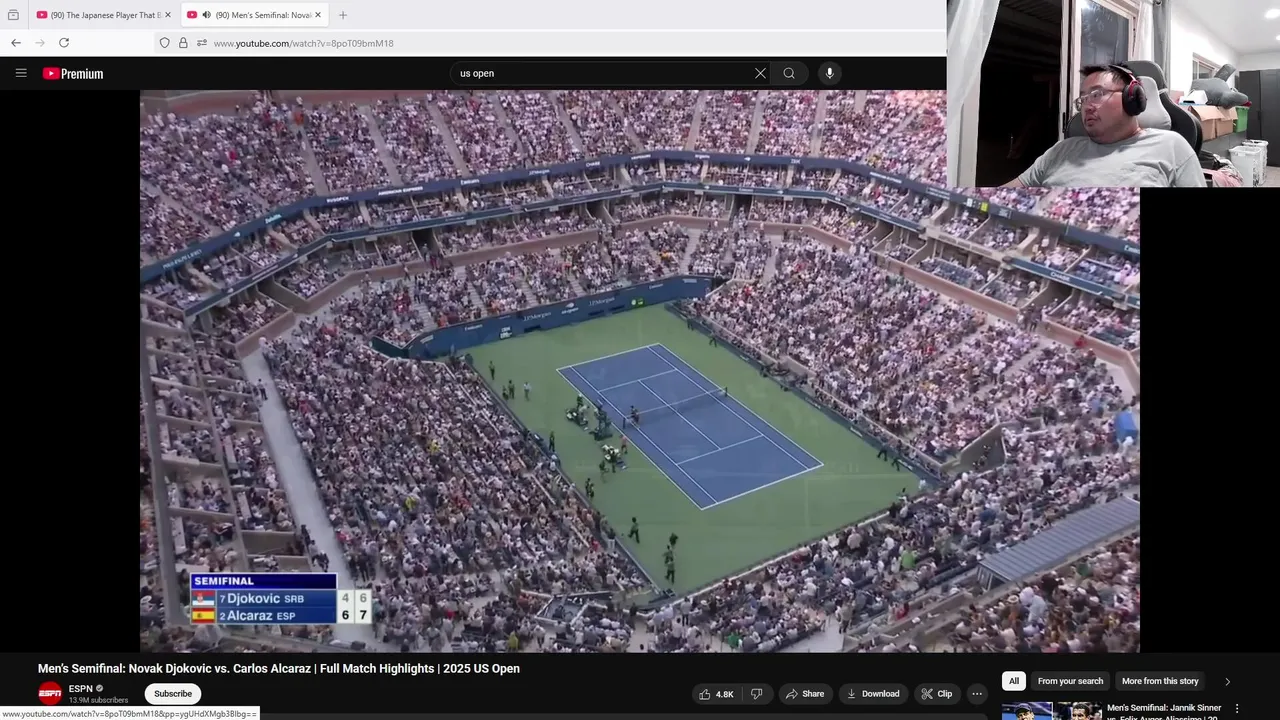
Task: Create a Clip with the scissors button
Action: 936,694
